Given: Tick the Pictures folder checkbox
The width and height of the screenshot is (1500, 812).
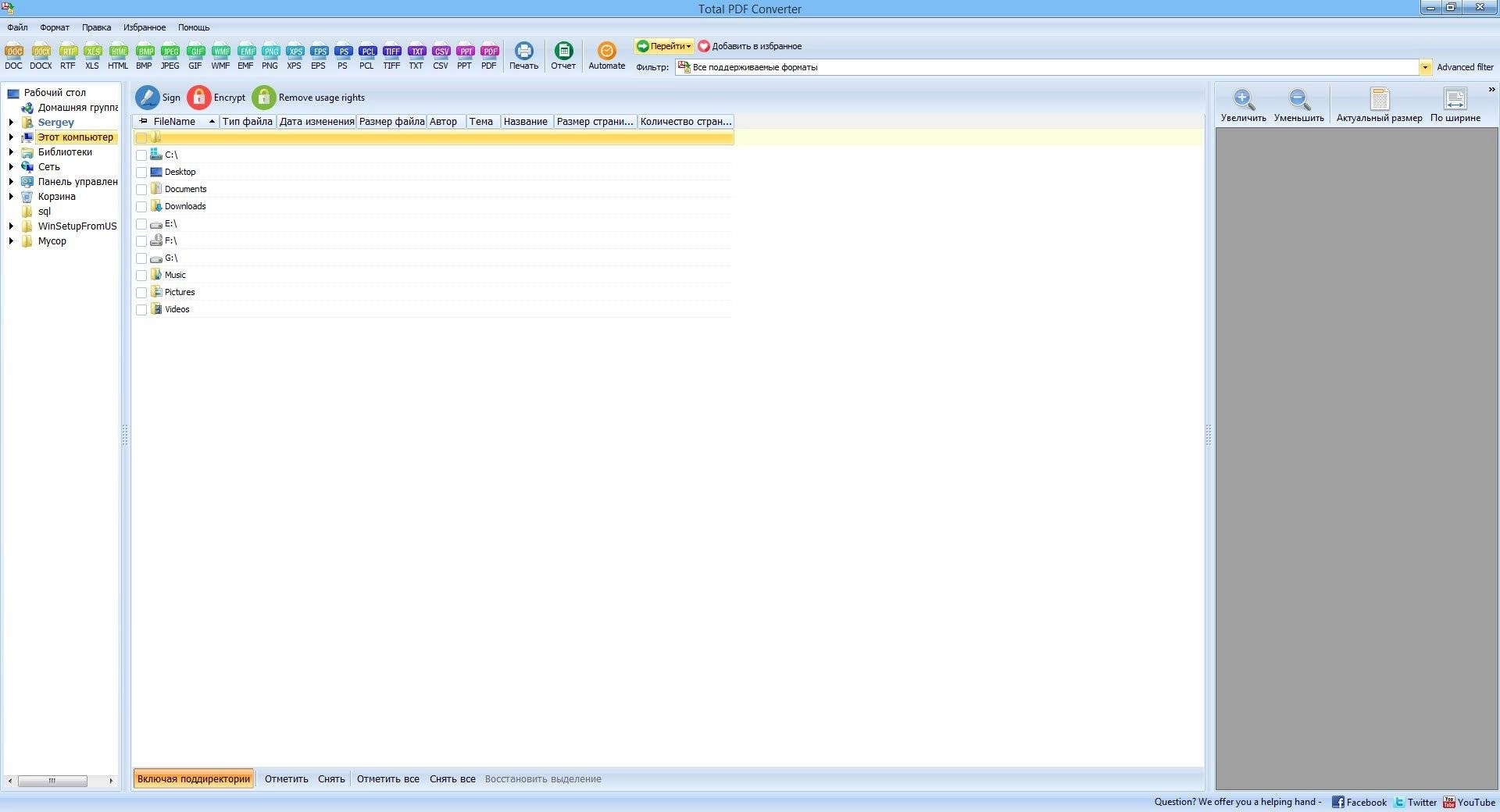Looking at the screenshot, I should pos(141,293).
